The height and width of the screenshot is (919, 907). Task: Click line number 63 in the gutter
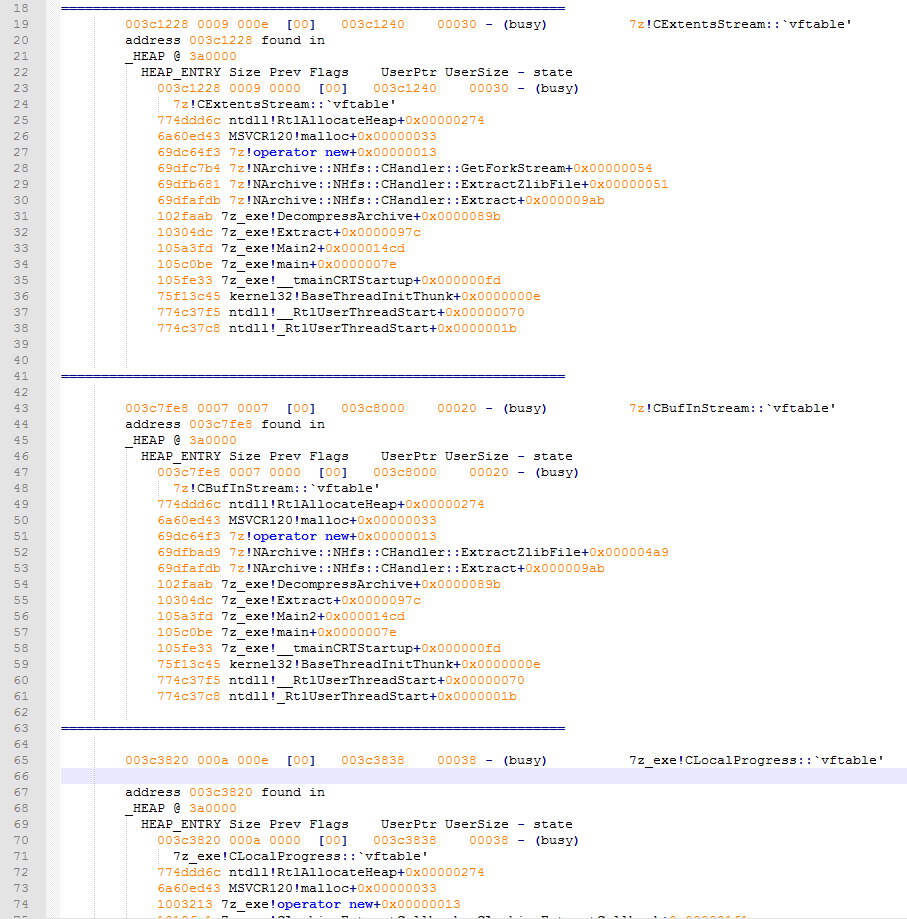(24, 728)
